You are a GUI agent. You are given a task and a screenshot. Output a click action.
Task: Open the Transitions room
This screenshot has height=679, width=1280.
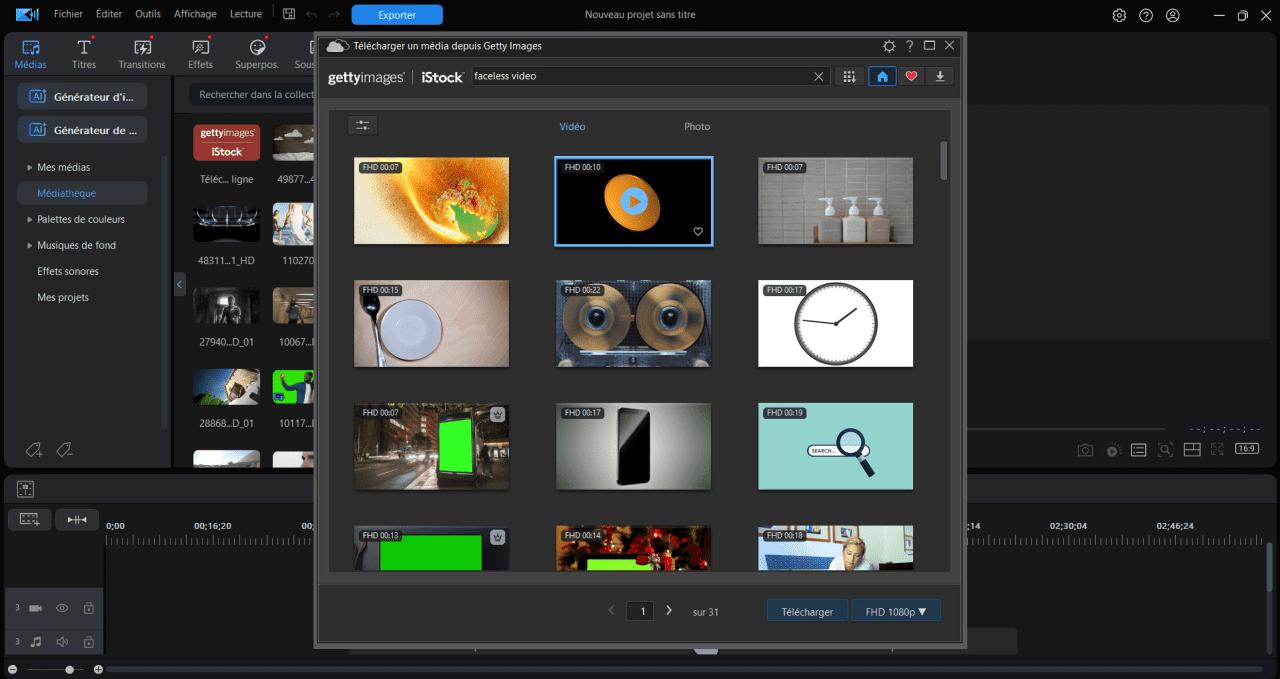point(142,54)
